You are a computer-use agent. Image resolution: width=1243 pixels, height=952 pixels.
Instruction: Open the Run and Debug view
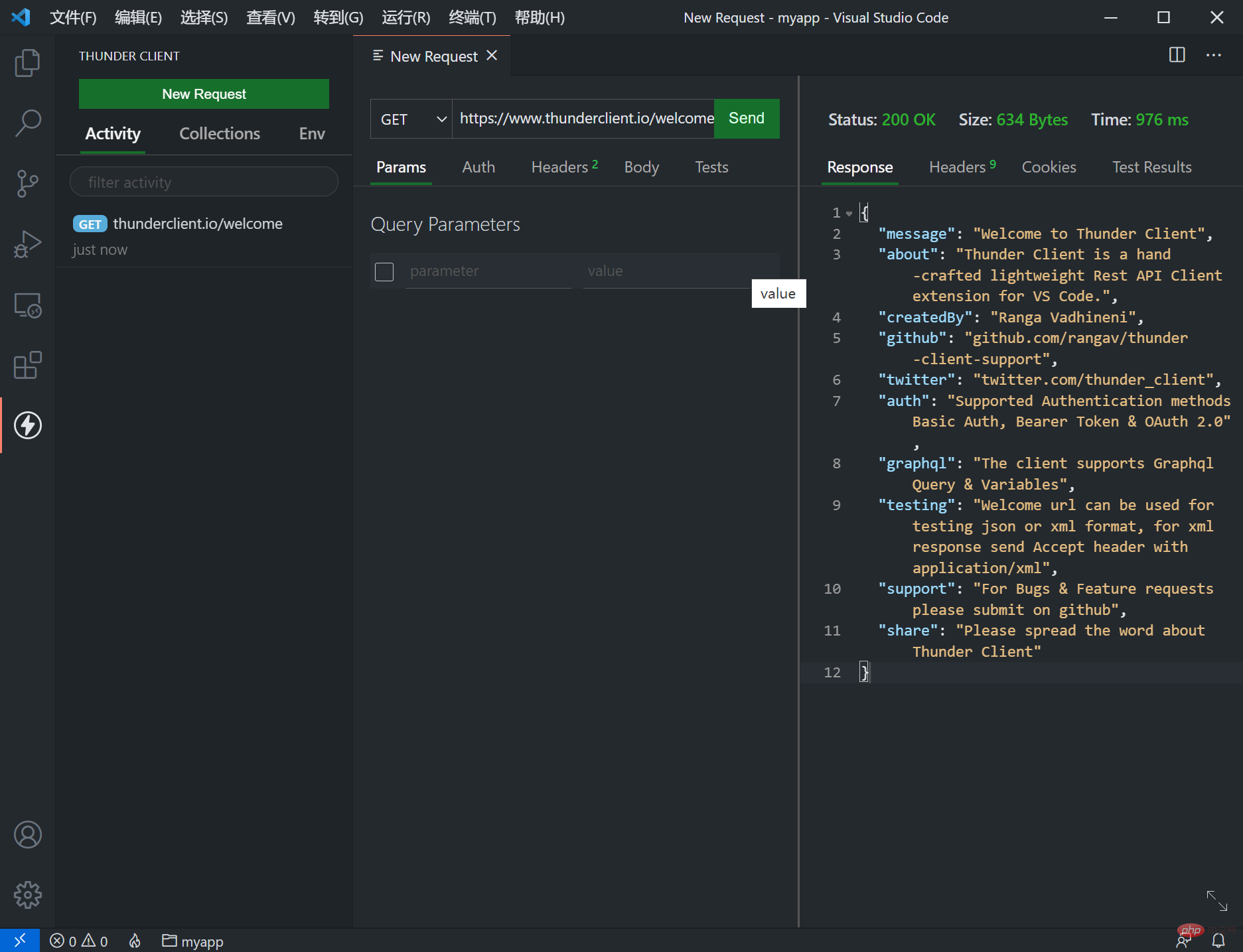(x=27, y=244)
